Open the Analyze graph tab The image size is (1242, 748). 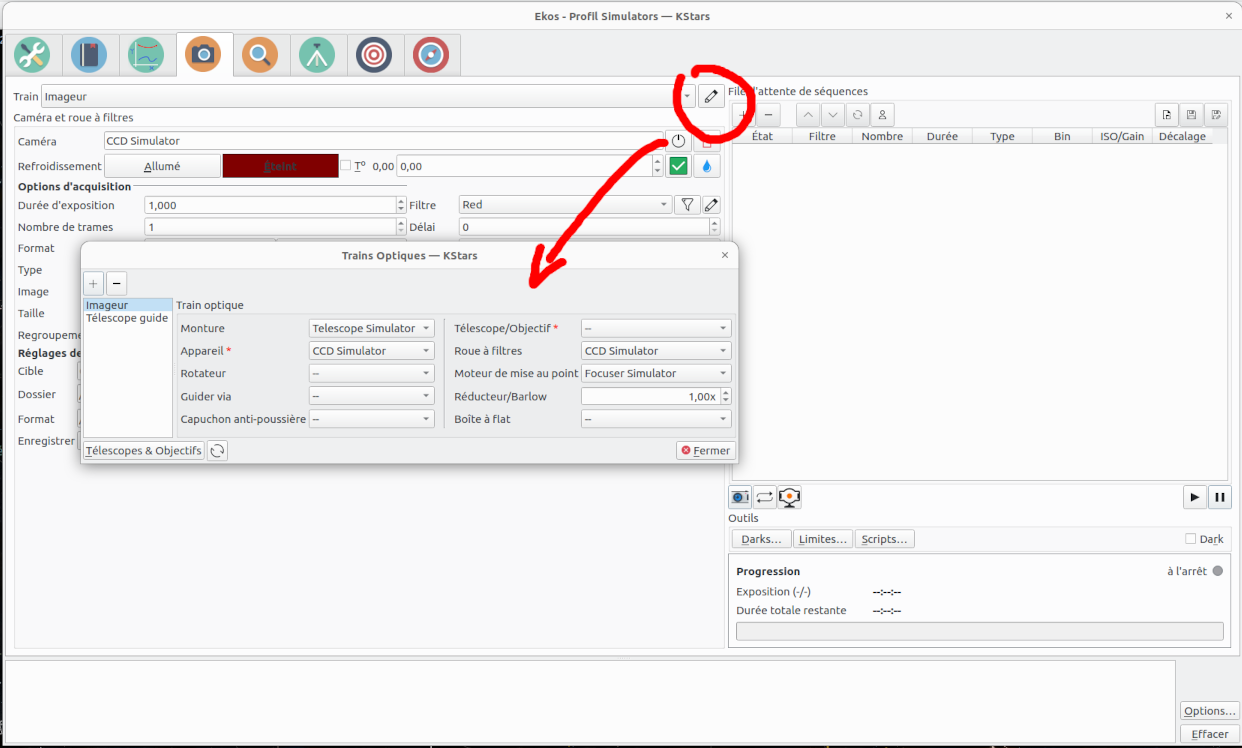147,55
